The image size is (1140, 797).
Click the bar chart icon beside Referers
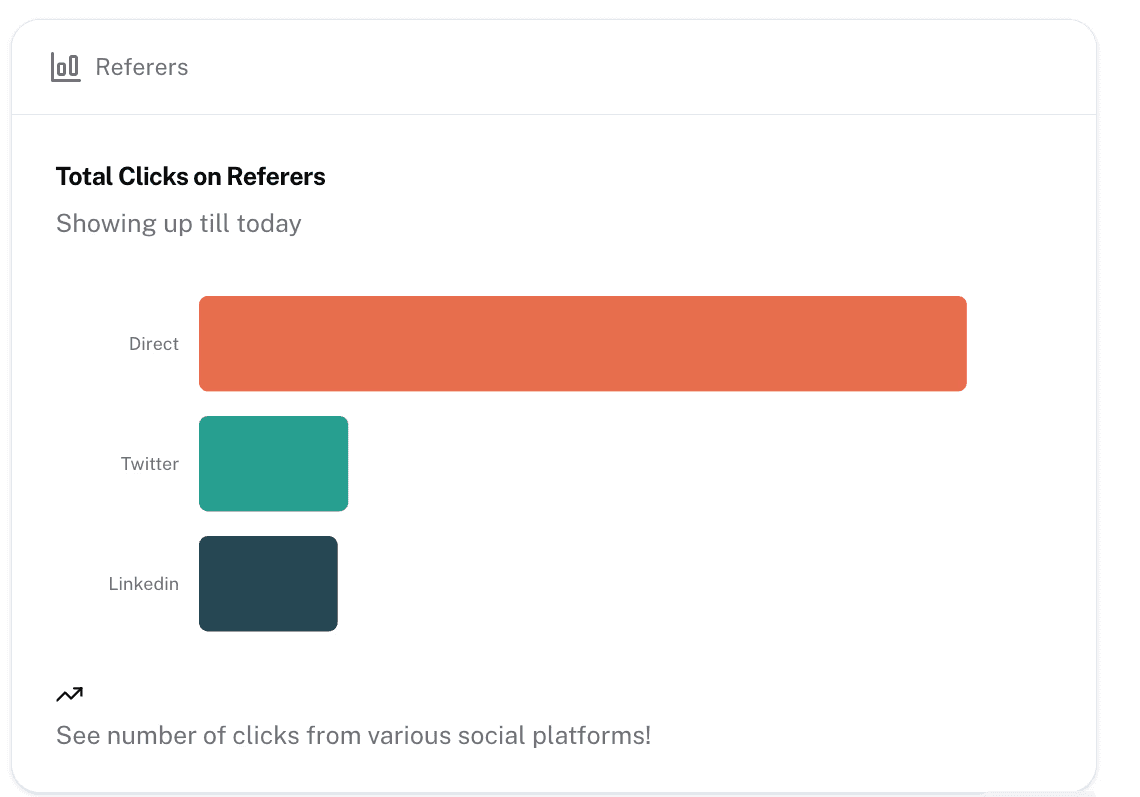click(x=65, y=67)
